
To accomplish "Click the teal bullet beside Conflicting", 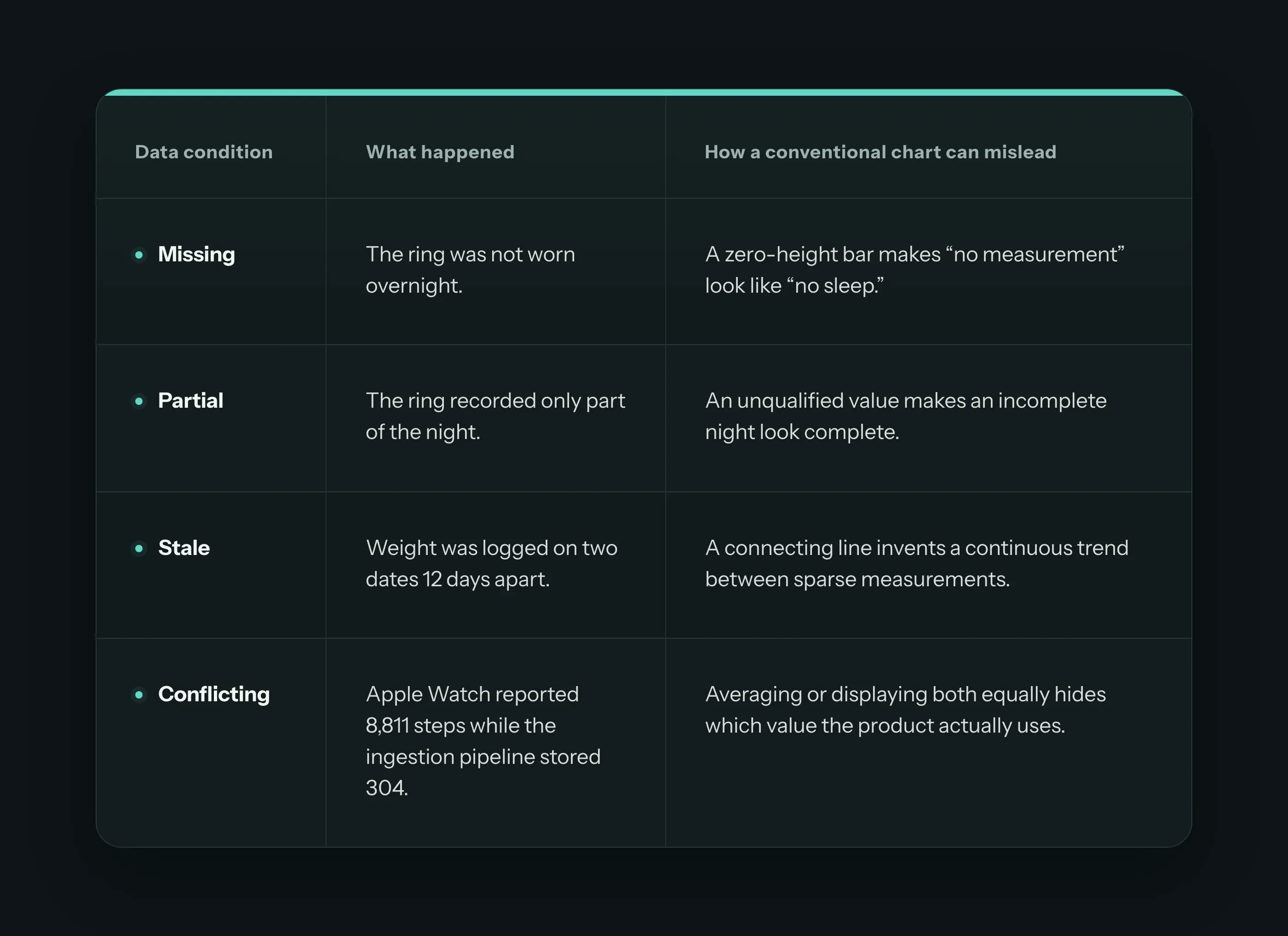I will (139, 694).
